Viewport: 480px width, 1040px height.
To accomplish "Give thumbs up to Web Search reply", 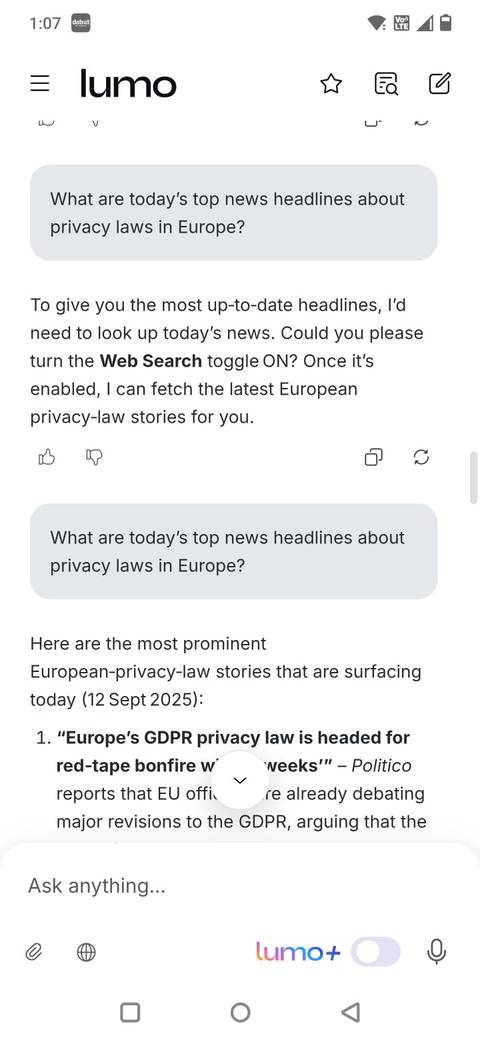I will coord(46,457).
